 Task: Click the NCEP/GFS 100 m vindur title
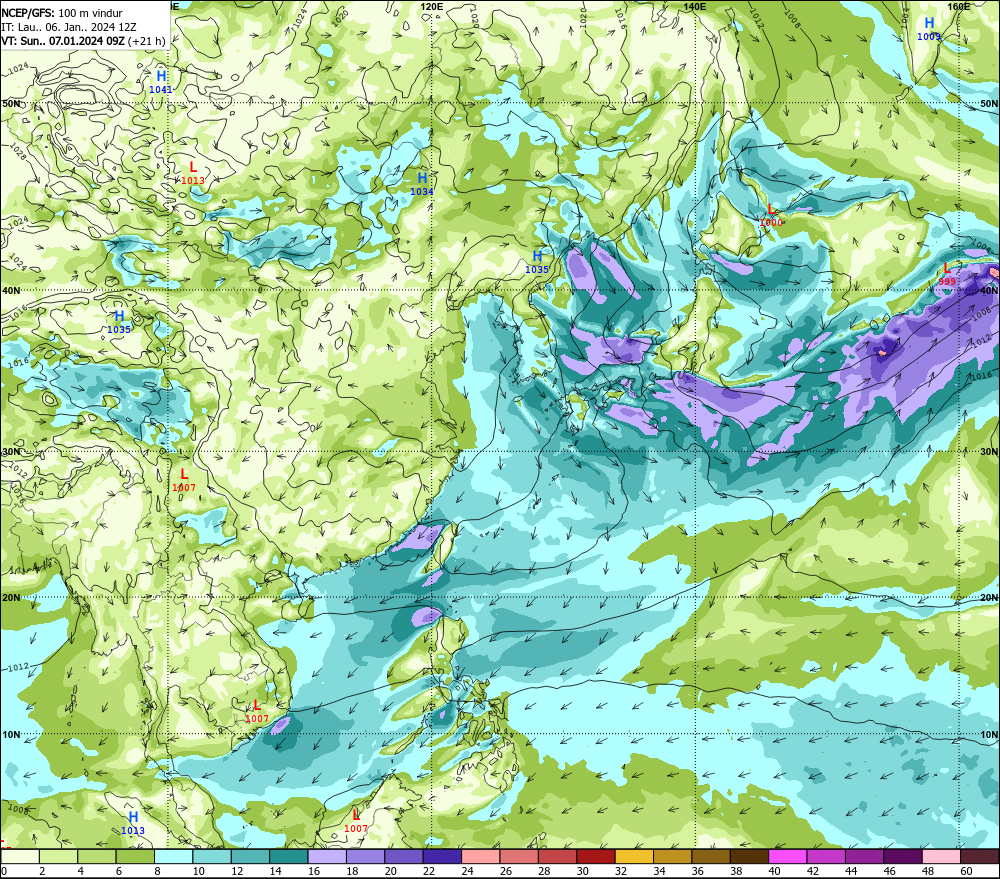(62, 13)
